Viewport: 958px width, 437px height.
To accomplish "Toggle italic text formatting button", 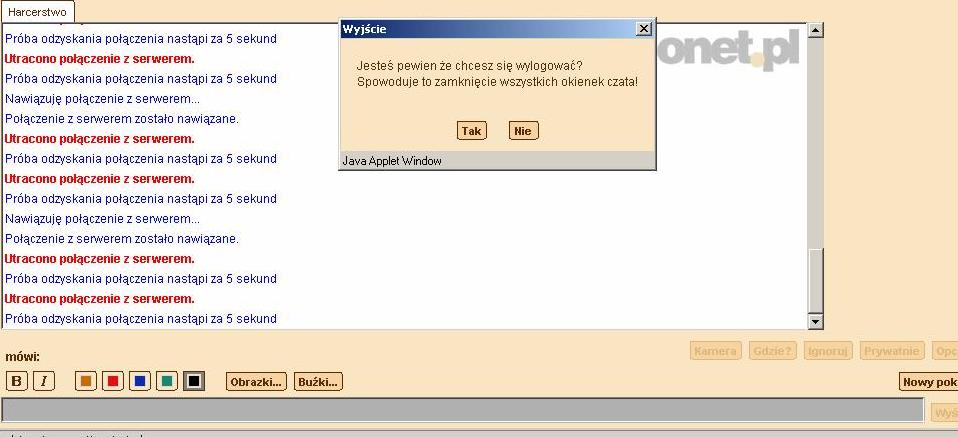I will 43,381.
